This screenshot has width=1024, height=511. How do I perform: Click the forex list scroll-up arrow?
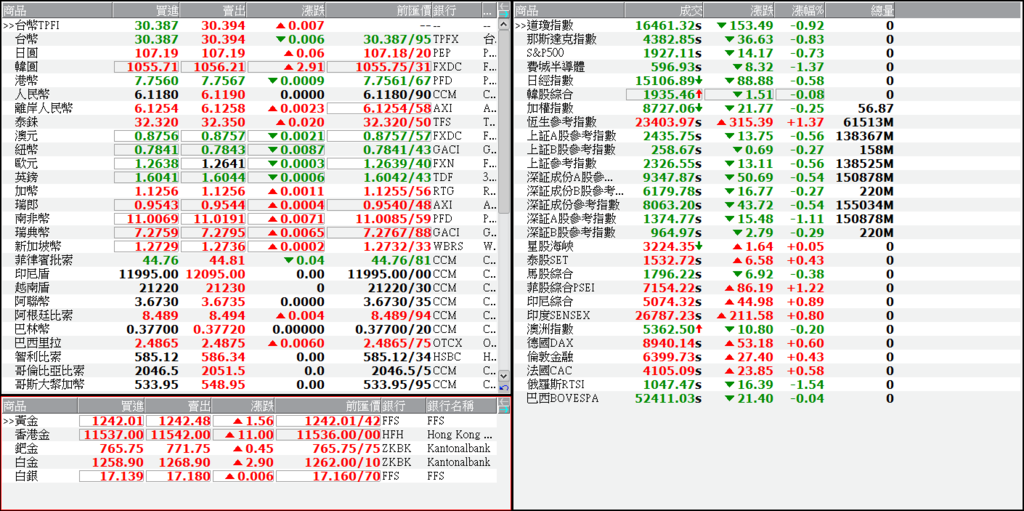[504, 25]
